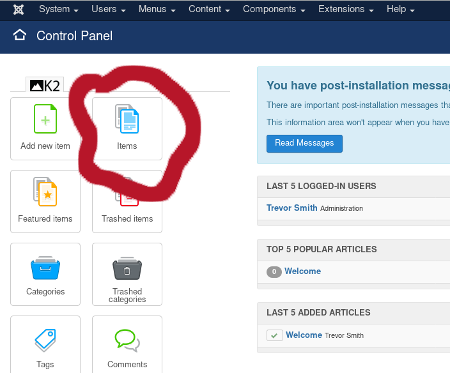Screen dimensions: 450x373
Task: Click the K2 logo tab
Action: (x=45, y=86)
